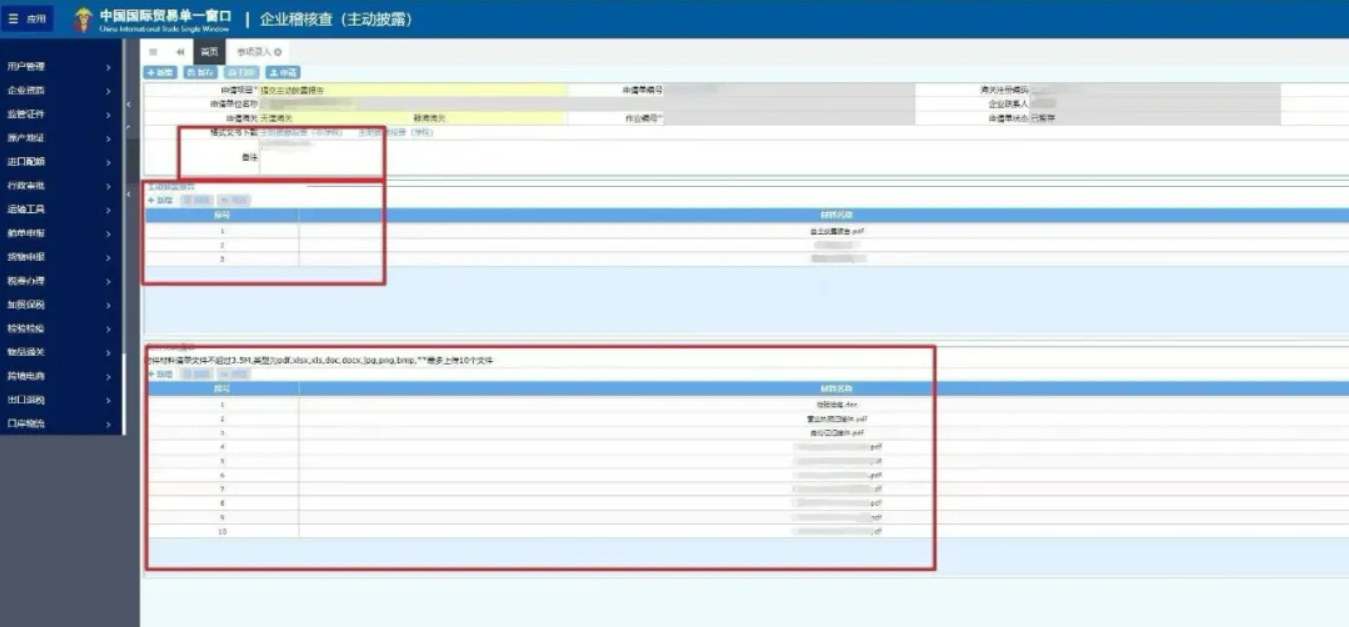
Task: Click the 暂存 save button in toolbar
Action: point(200,73)
